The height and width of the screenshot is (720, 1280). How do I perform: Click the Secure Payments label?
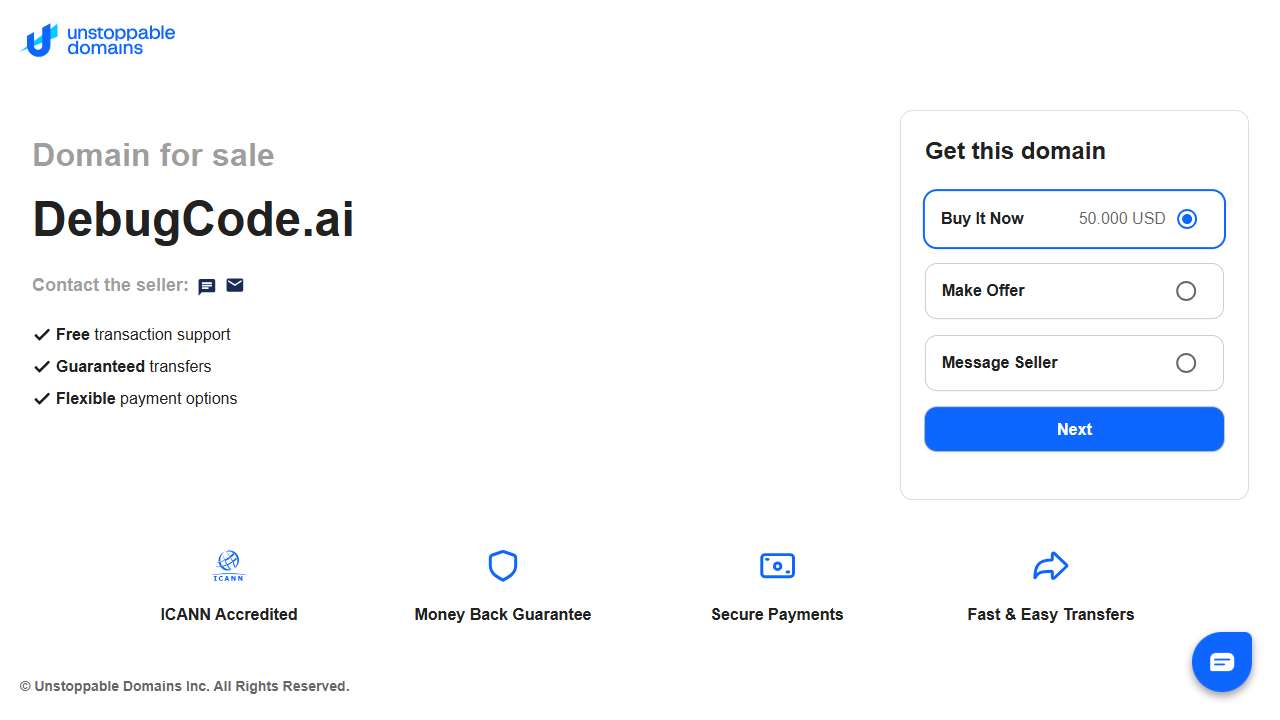[777, 614]
